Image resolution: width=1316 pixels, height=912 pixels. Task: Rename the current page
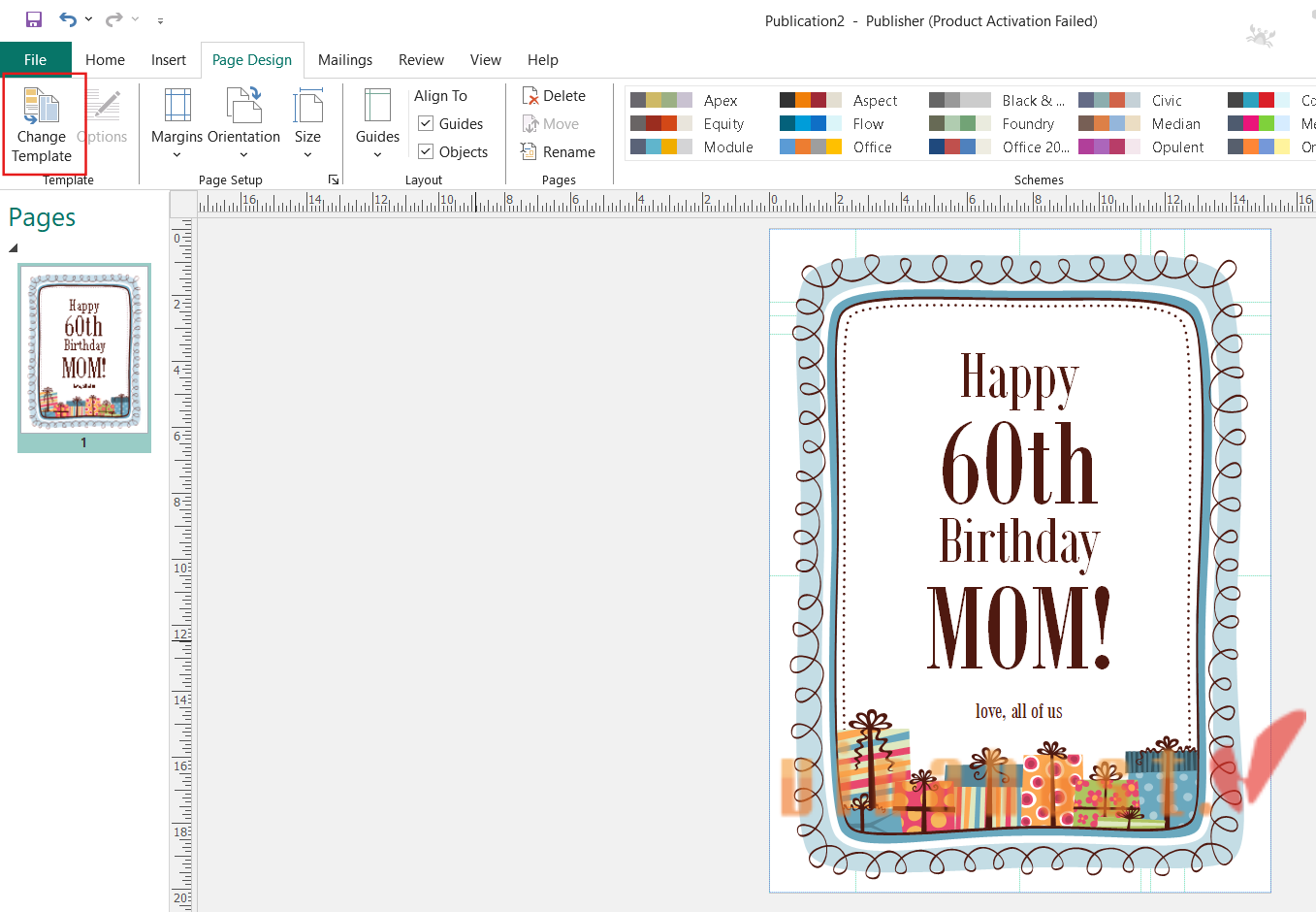[x=558, y=152]
